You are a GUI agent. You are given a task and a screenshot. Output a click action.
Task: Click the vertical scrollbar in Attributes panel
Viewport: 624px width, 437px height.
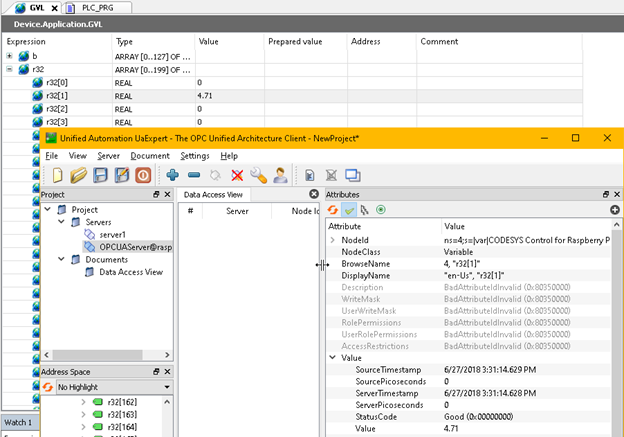click(x=616, y=334)
